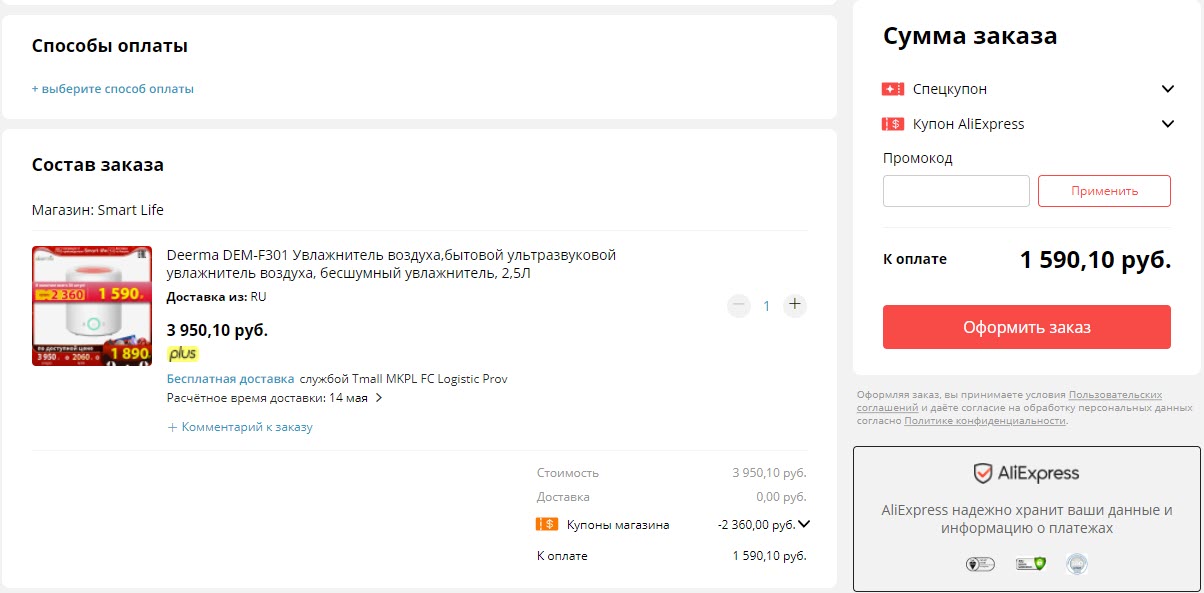1204x593 pixels.
Task: Open the Deerma humidifier product thumbnail
Action: tap(92, 306)
